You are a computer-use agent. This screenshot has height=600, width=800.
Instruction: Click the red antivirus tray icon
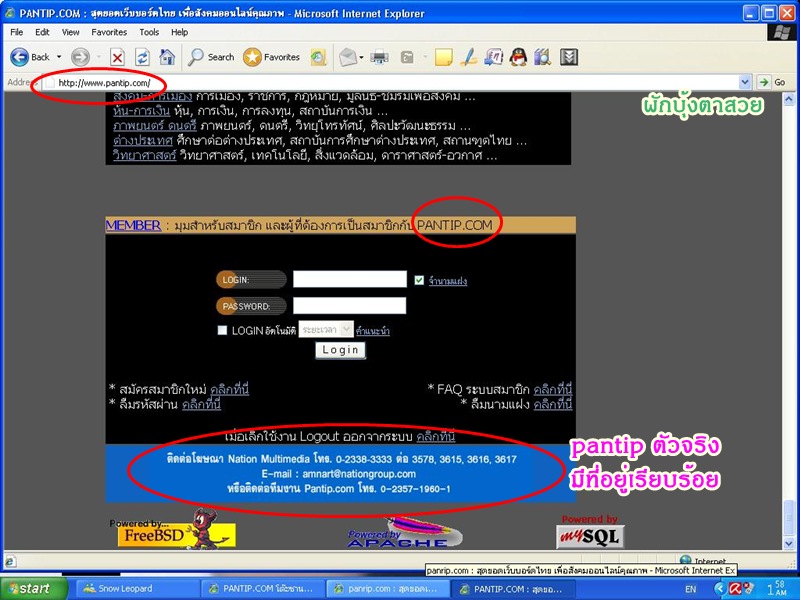point(735,589)
